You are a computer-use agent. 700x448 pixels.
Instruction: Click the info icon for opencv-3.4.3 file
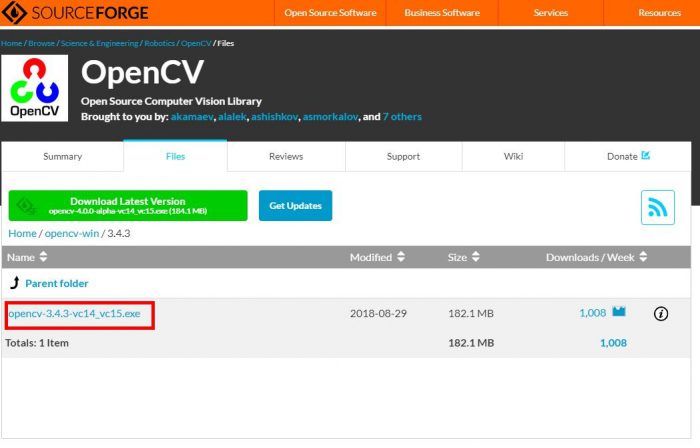[x=660, y=314]
